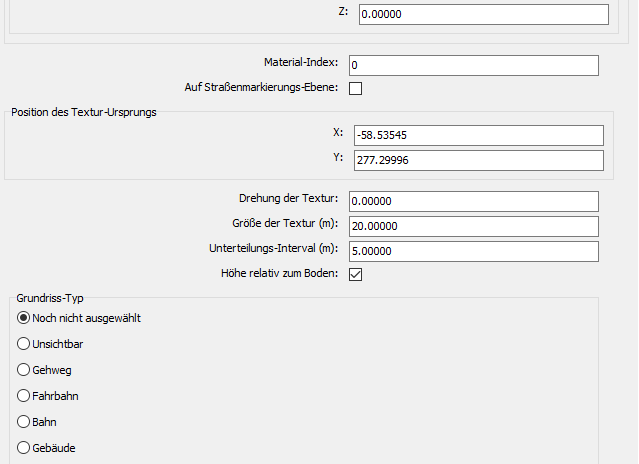Viewport: 639px width, 464px height.
Task: Focus the Größe der Textur field
Action: 473,226
